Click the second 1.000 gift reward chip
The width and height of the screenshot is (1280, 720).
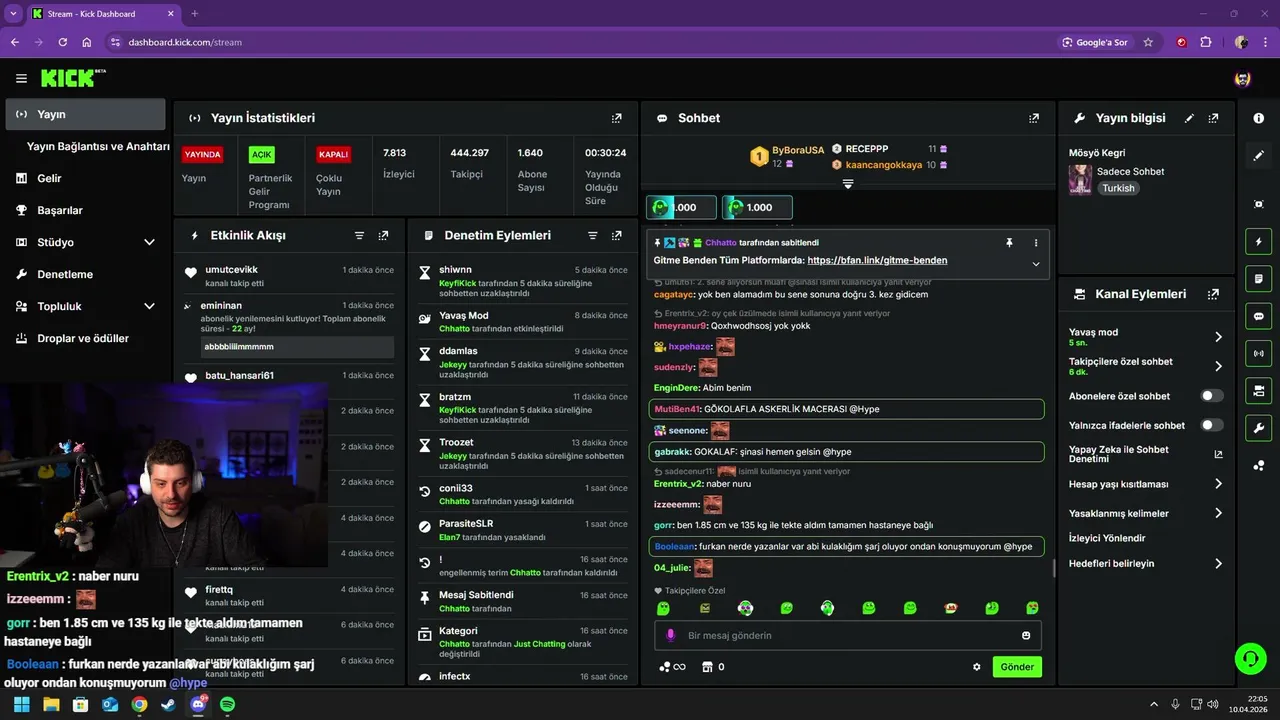click(757, 207)
